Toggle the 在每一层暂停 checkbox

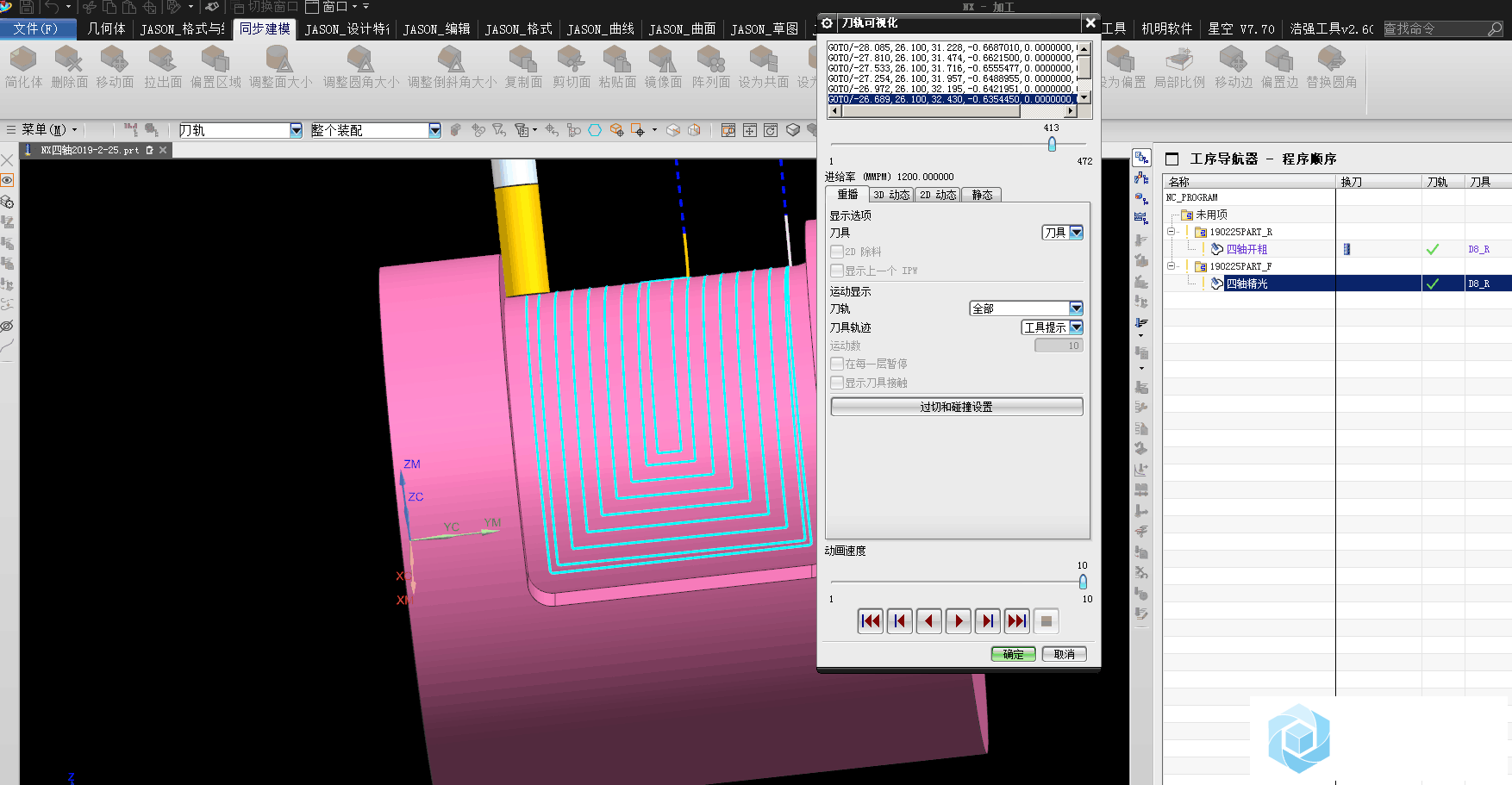click(836, 364)
